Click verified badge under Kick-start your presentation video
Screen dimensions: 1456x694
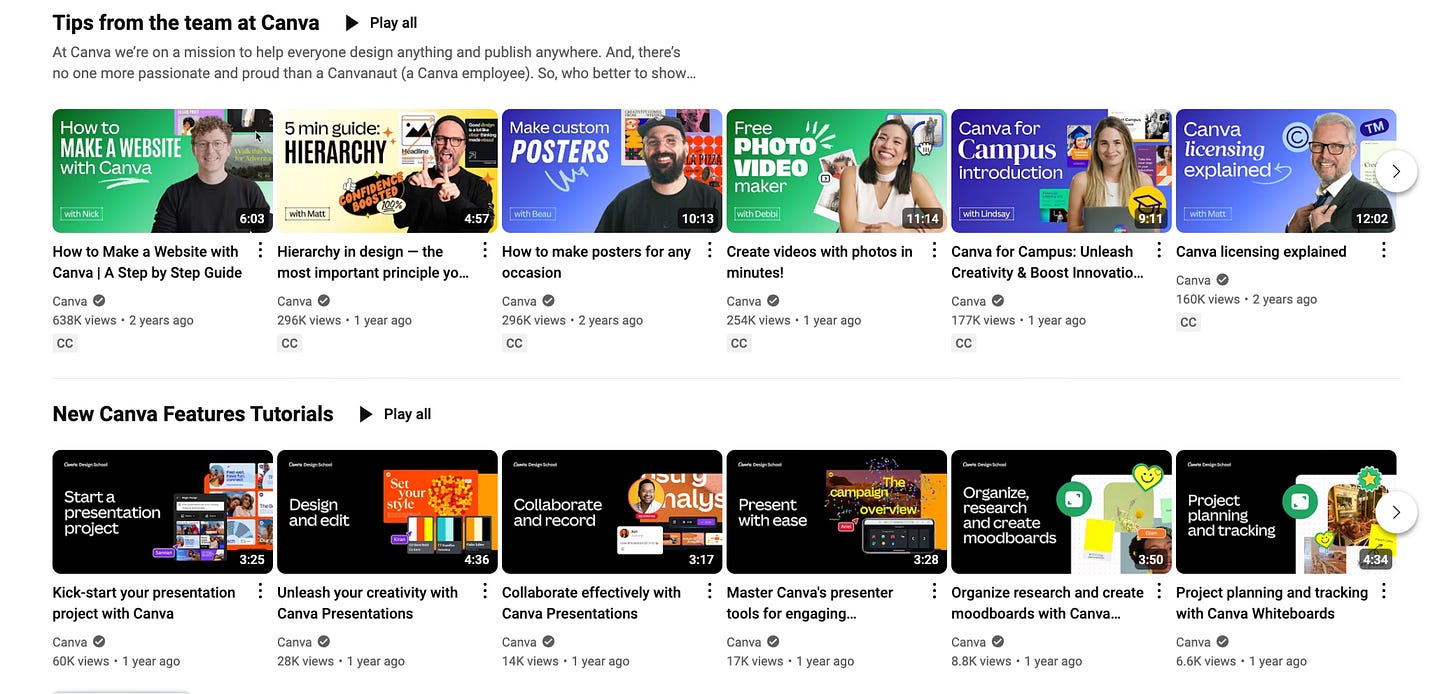pos(99,642)
